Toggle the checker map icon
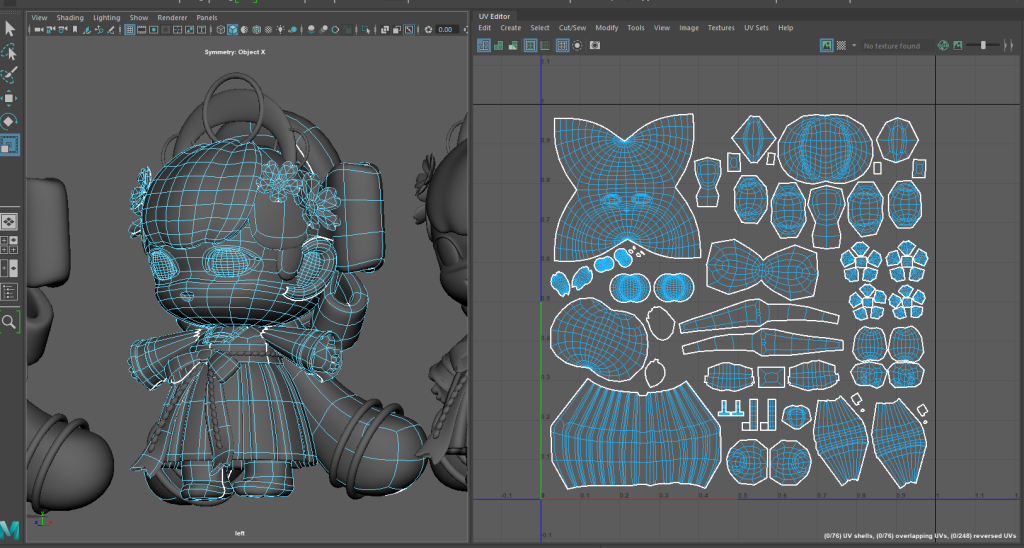Viewport: 1024px width, 548px height. click(841, 45)
